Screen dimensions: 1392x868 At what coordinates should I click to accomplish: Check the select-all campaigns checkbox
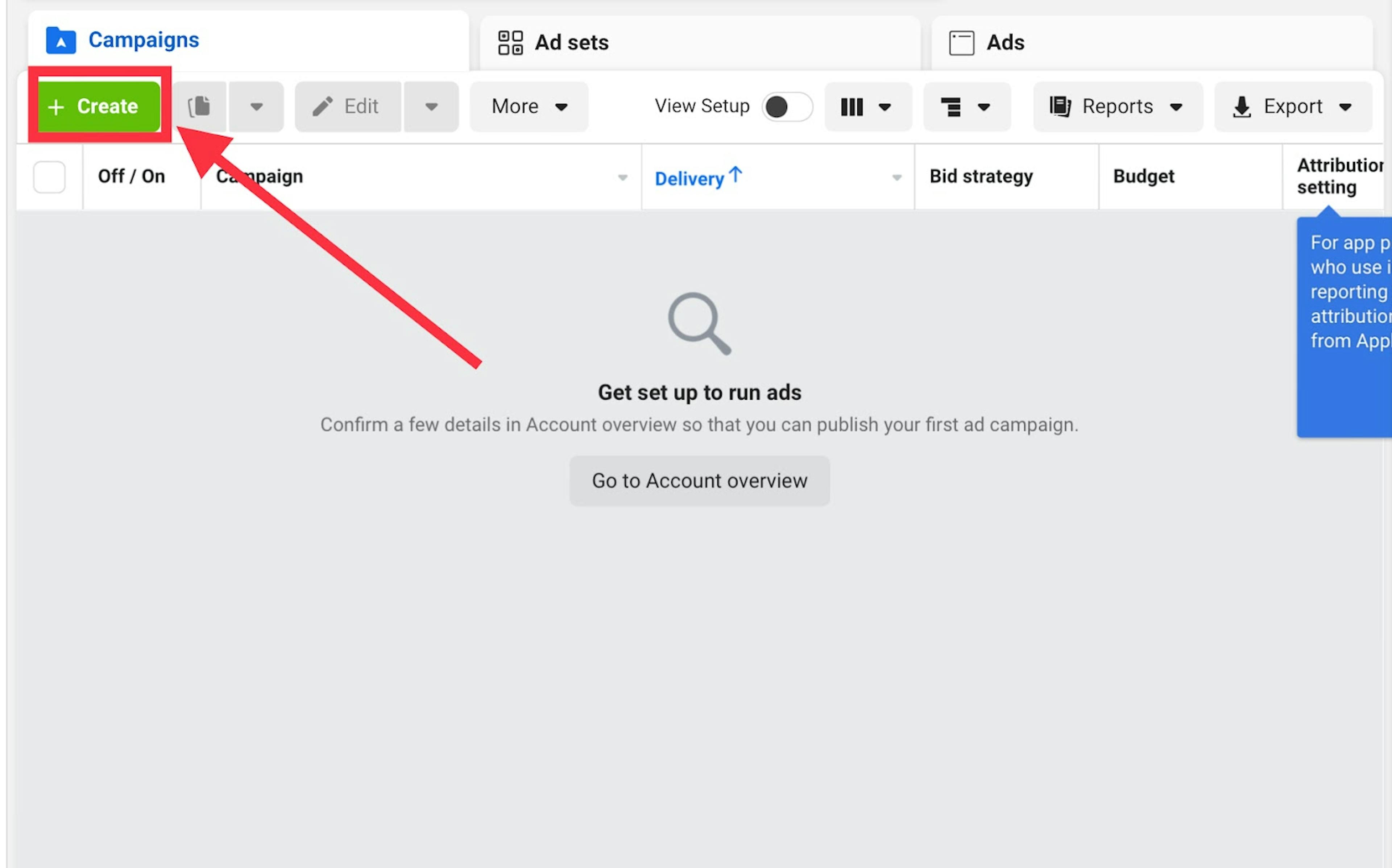(x=49, y=177)
